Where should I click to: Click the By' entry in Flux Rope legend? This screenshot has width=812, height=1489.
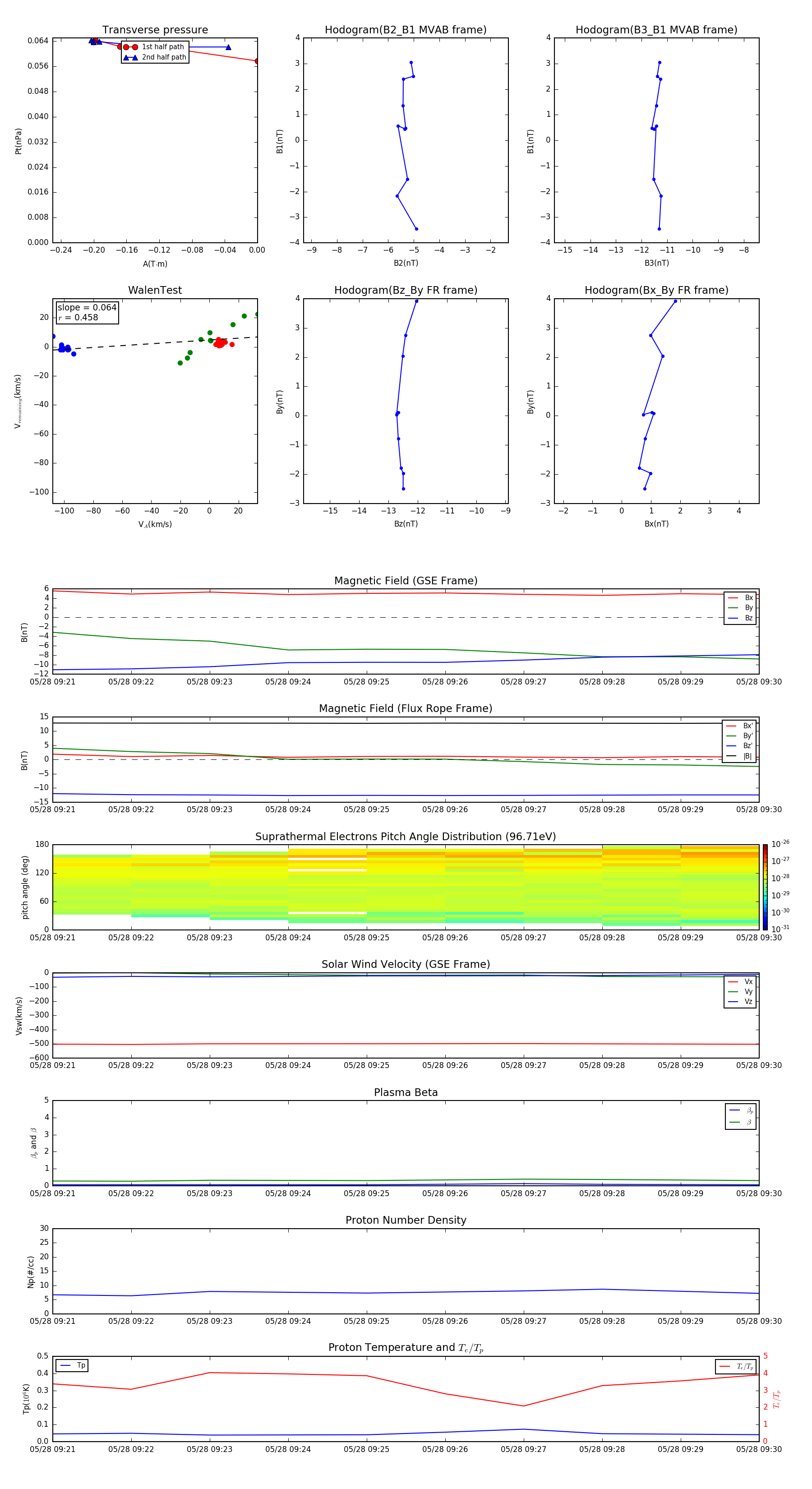(740, 736)
